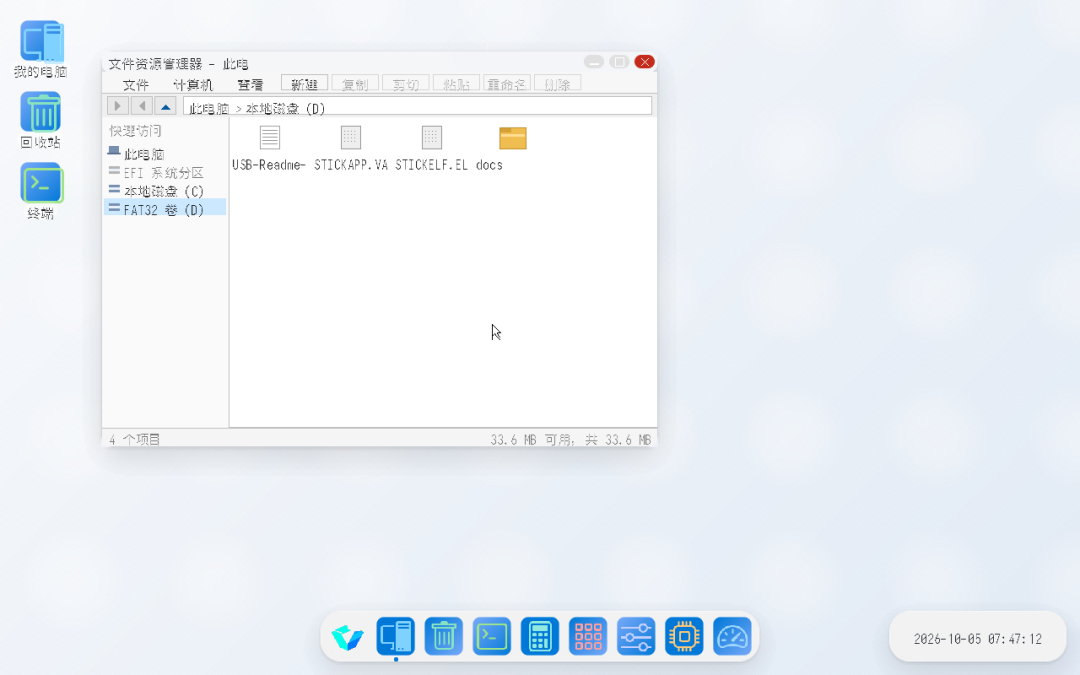Screen dimensions: 1080x675
Task: Click the 剪切 toolbar button
Action: click(x=406, y=84)
